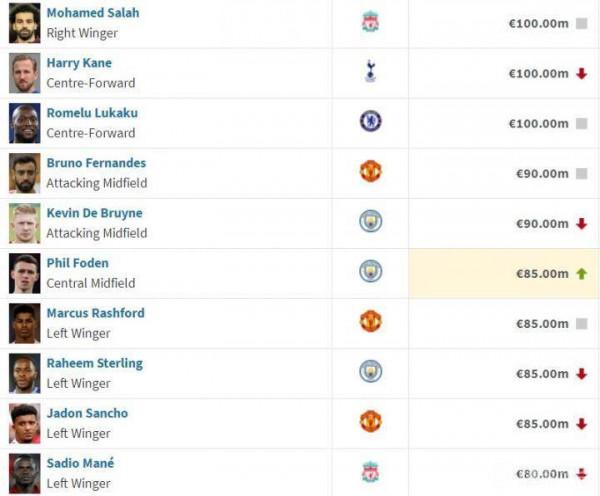
Task: Click Manchester United crest in Jadon Sancho row
Action: tap(370, 422)
